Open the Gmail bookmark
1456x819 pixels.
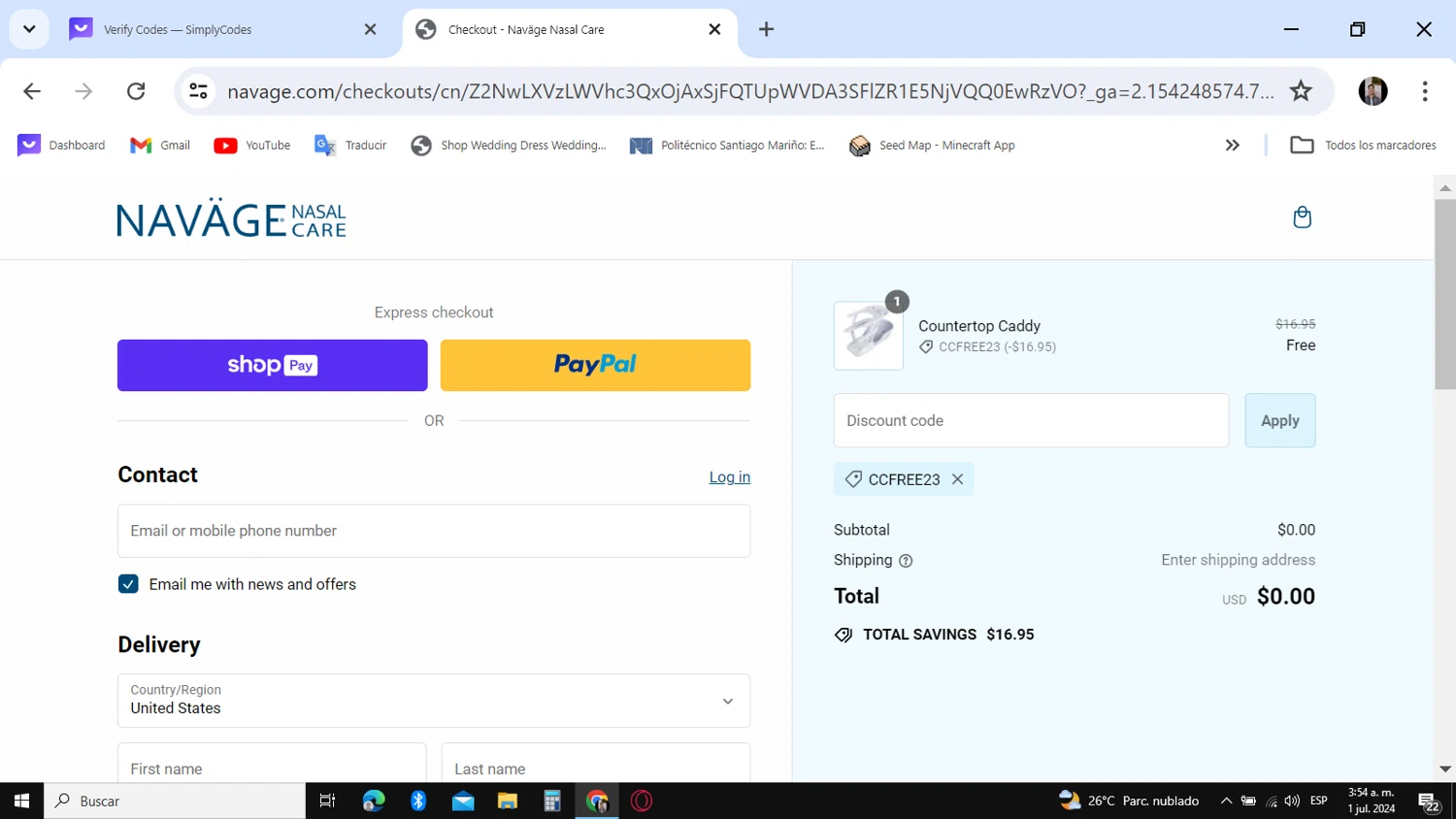(x=160, y=146)
